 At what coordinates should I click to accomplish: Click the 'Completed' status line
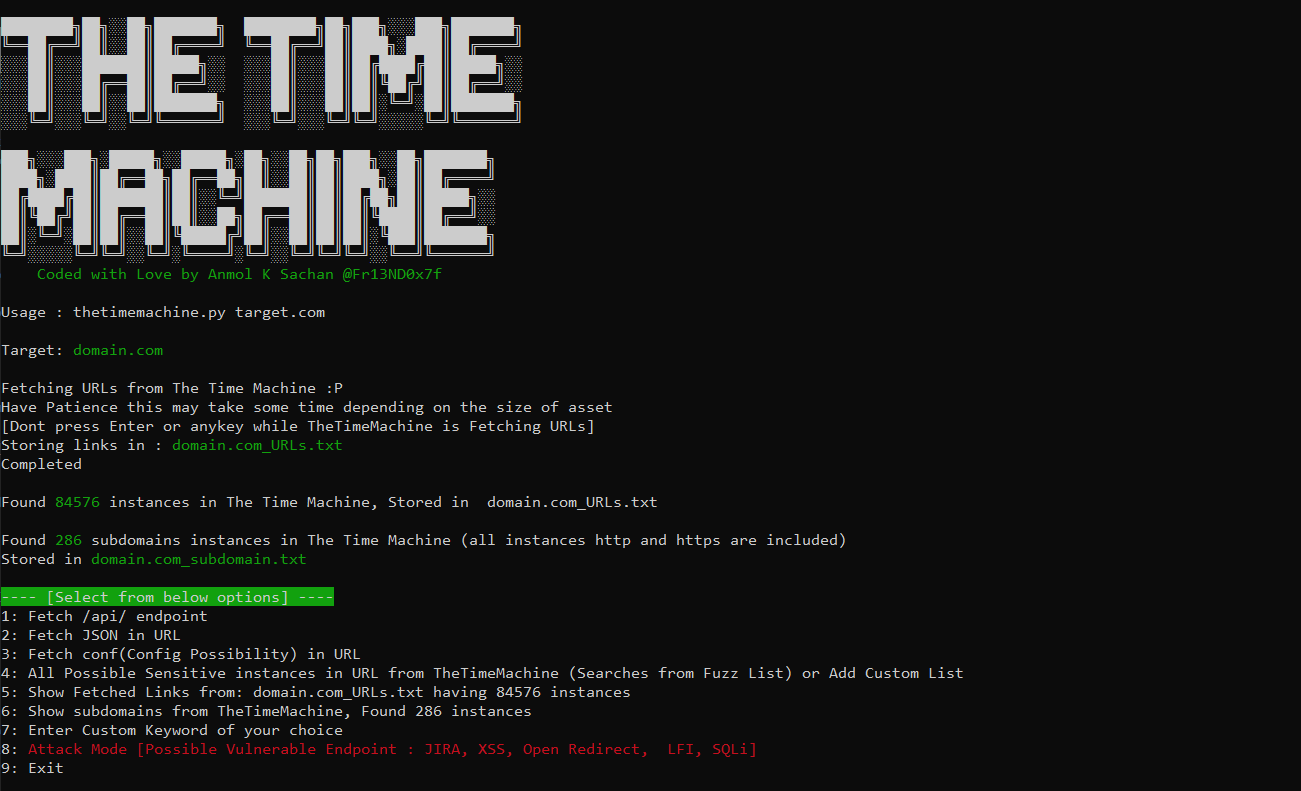click(x=41, y=464)
